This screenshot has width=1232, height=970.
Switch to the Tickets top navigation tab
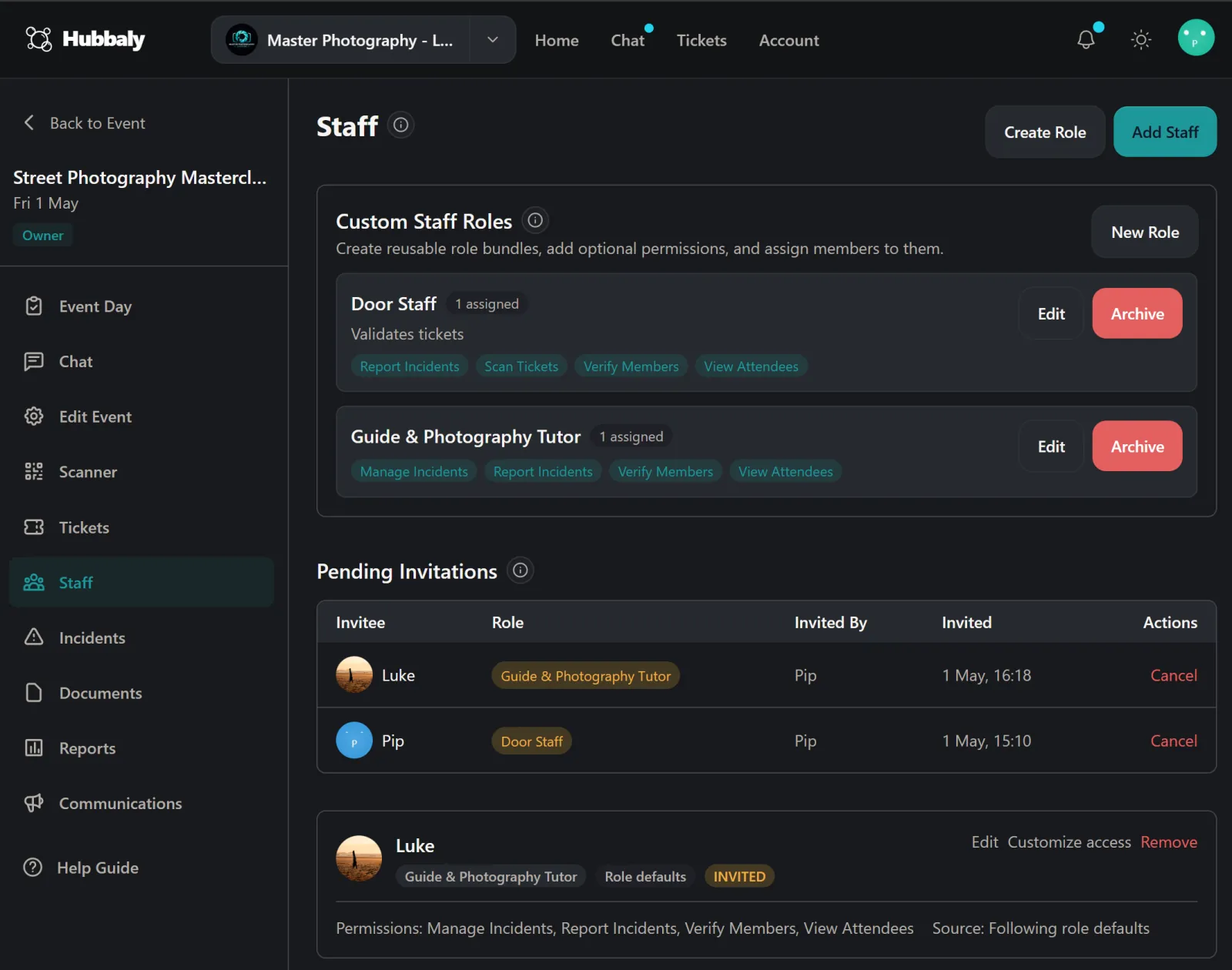click(x=701, y=40)
